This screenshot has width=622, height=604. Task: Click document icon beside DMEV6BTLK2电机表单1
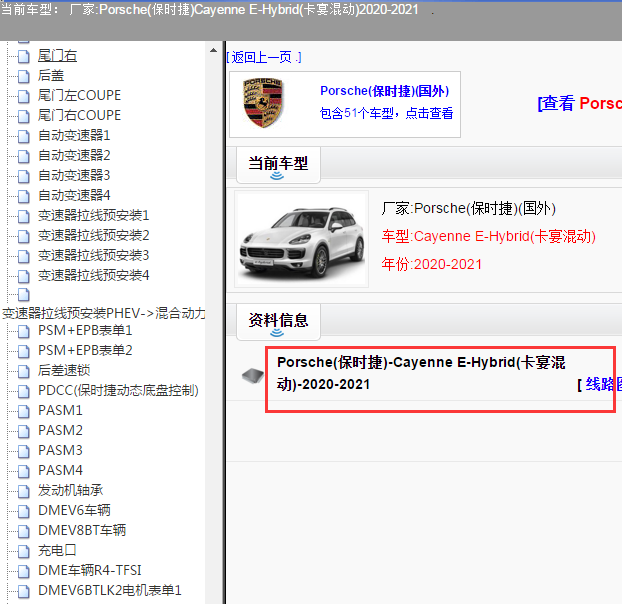pyautogui.click(x=24, y=591)
